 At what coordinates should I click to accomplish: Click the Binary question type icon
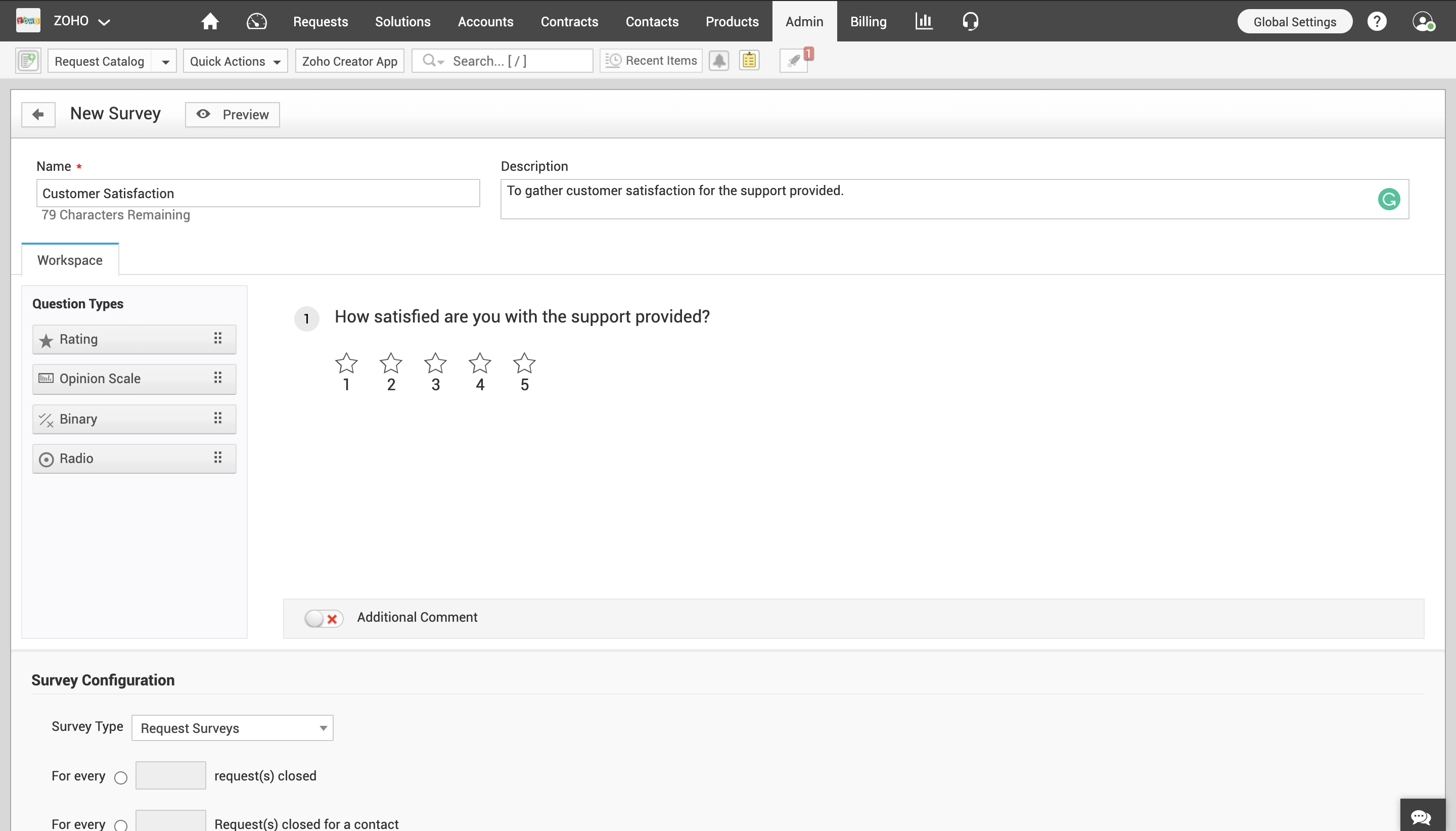46,418
